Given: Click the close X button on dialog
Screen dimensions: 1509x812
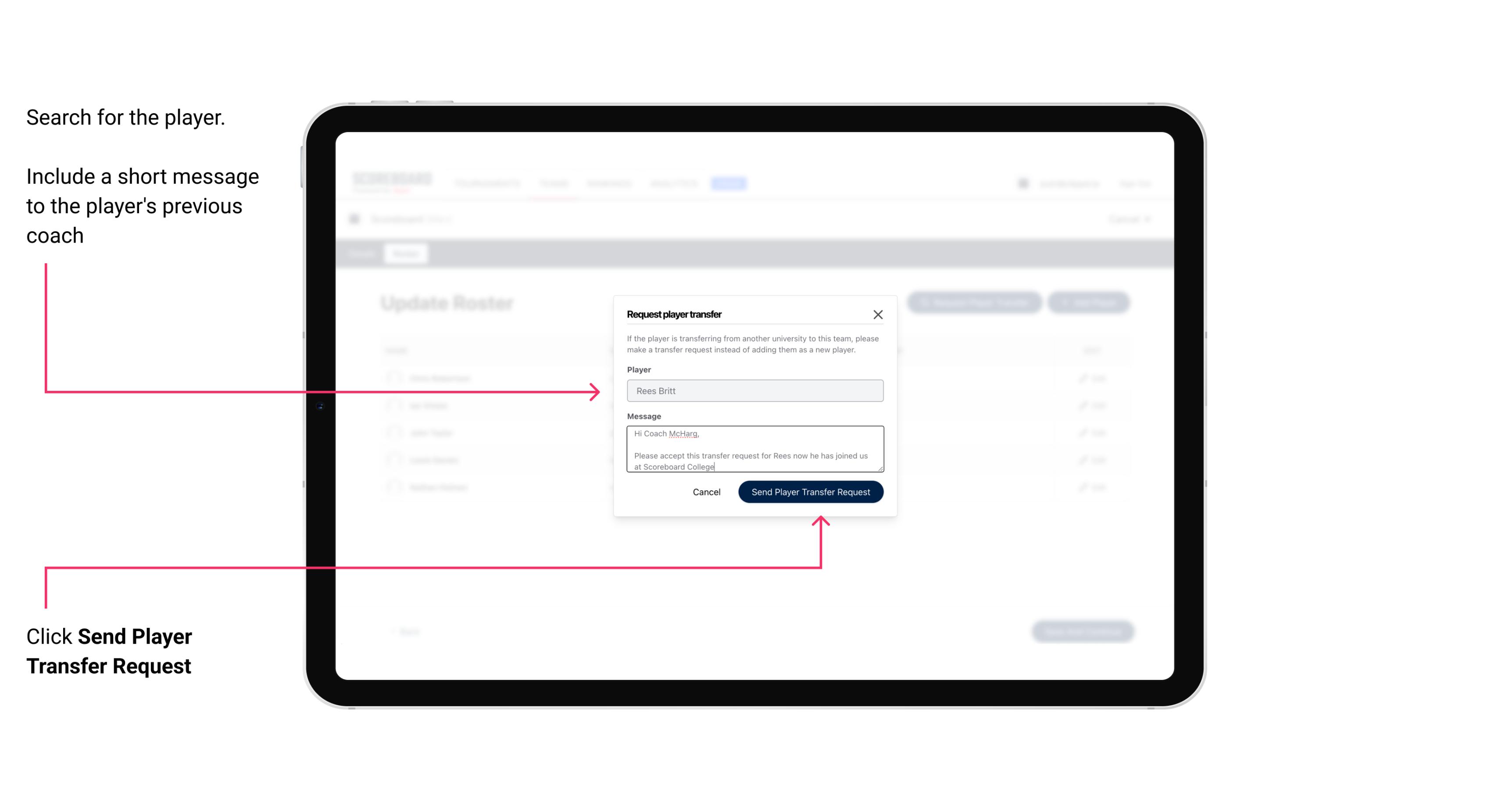Looking at the screenshot, I should click(x=878, y=313).
